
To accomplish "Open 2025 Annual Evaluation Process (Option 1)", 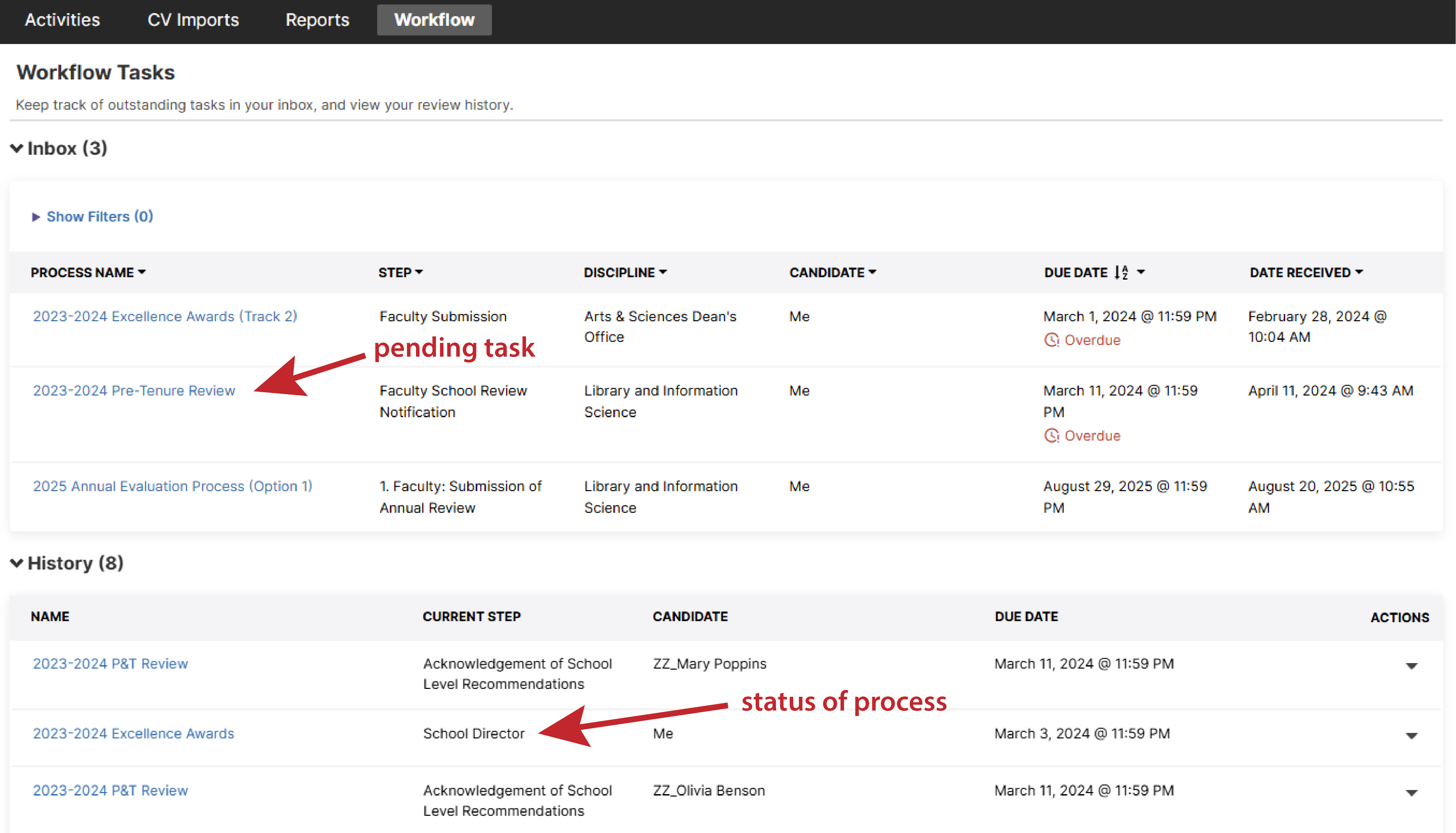I will [x=173, y=486].
